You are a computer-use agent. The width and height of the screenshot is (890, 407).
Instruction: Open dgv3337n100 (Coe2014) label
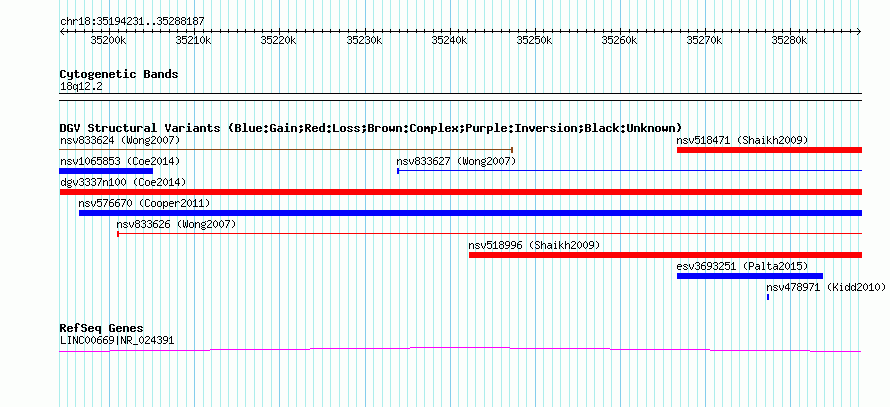(x=123, y=182)
